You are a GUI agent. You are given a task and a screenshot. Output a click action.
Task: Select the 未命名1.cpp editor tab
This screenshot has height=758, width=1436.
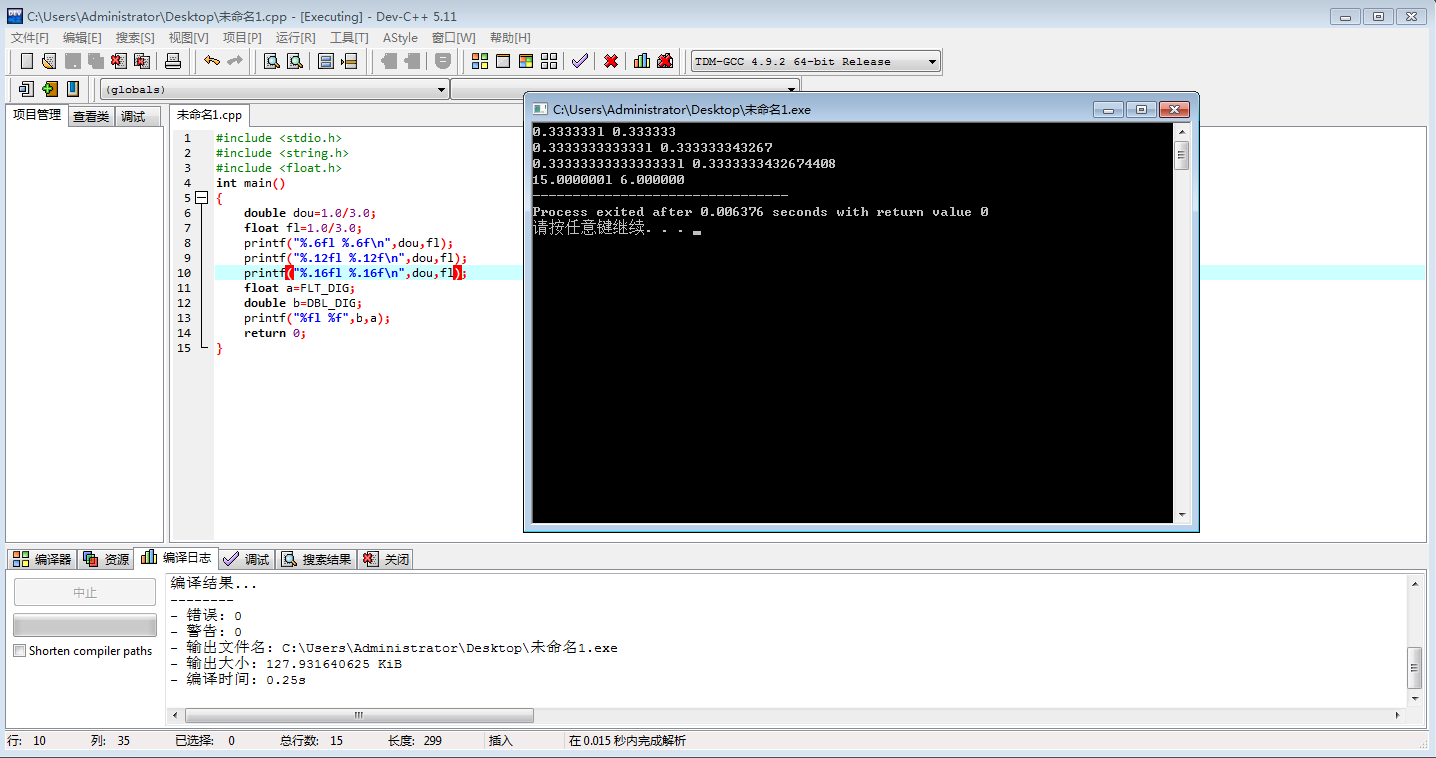pyautogui.click(x=209, y=115)
